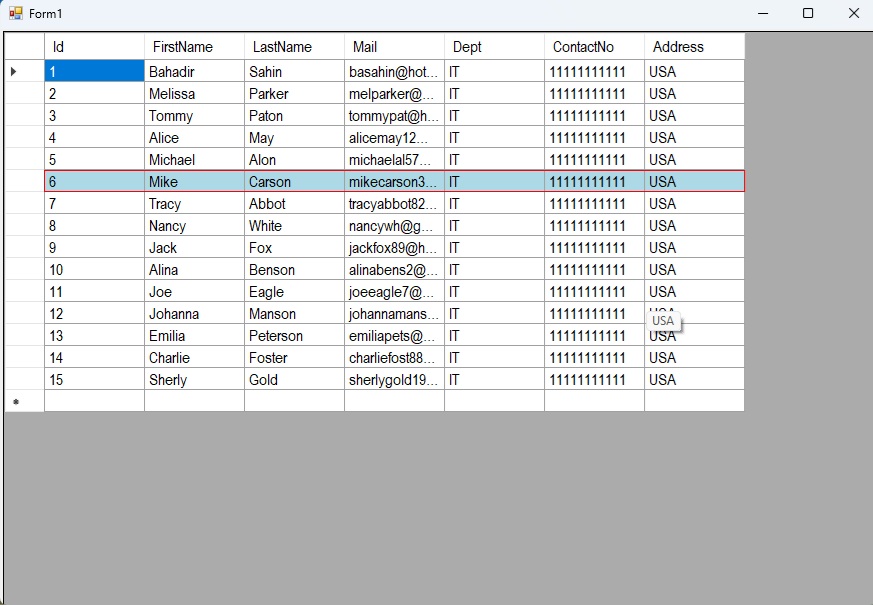Image resolution: width=873 pixels, height=605 pixels.
Task: Click the new row asterisk header
Action: 14,402
